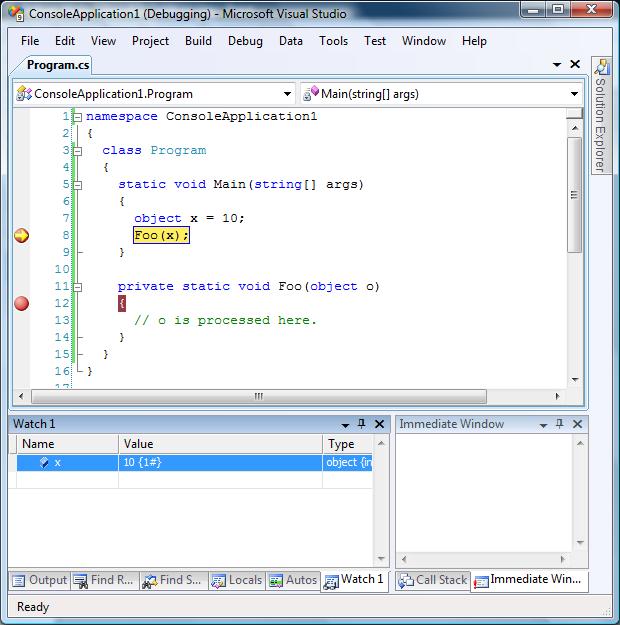This screenshot has height=625, width=620.
Task: Click inside the Immediate Window input area
Action: (x=484, y=493)
